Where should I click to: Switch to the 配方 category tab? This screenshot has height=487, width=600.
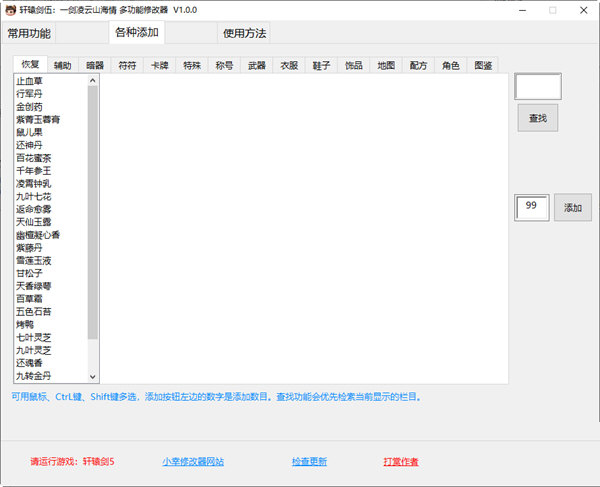(x=418, y=65)
